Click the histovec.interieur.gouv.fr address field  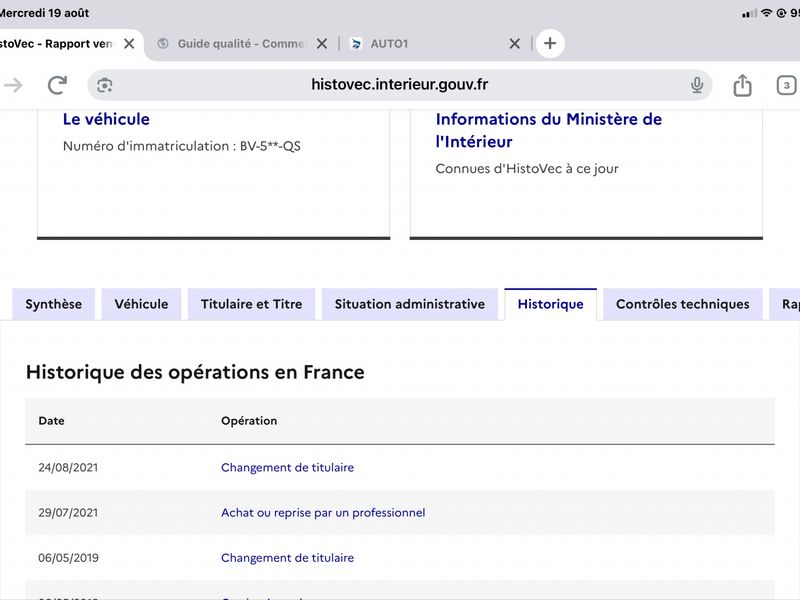pos(399,84)
